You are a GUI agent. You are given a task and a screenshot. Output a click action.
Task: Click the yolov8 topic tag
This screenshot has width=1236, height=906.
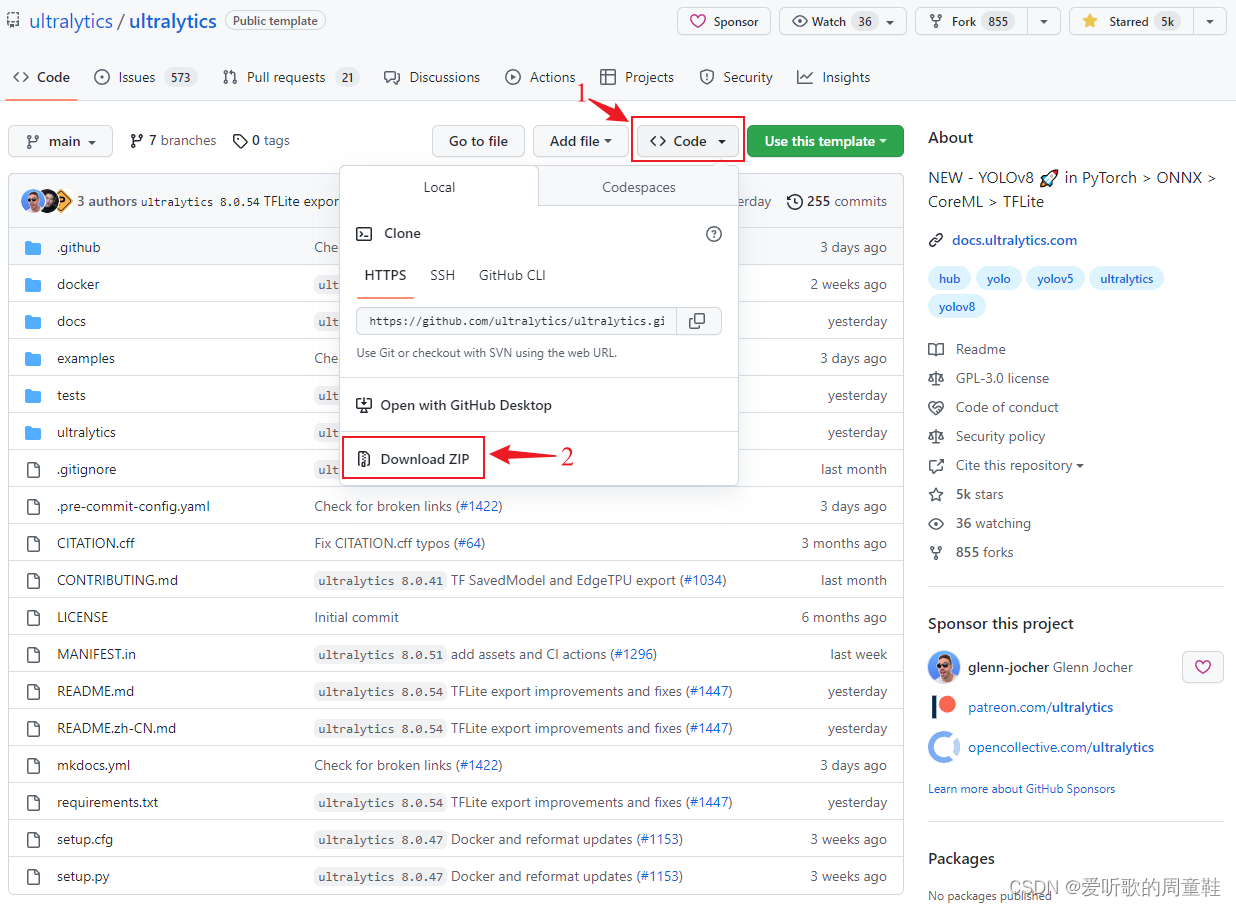957,307
